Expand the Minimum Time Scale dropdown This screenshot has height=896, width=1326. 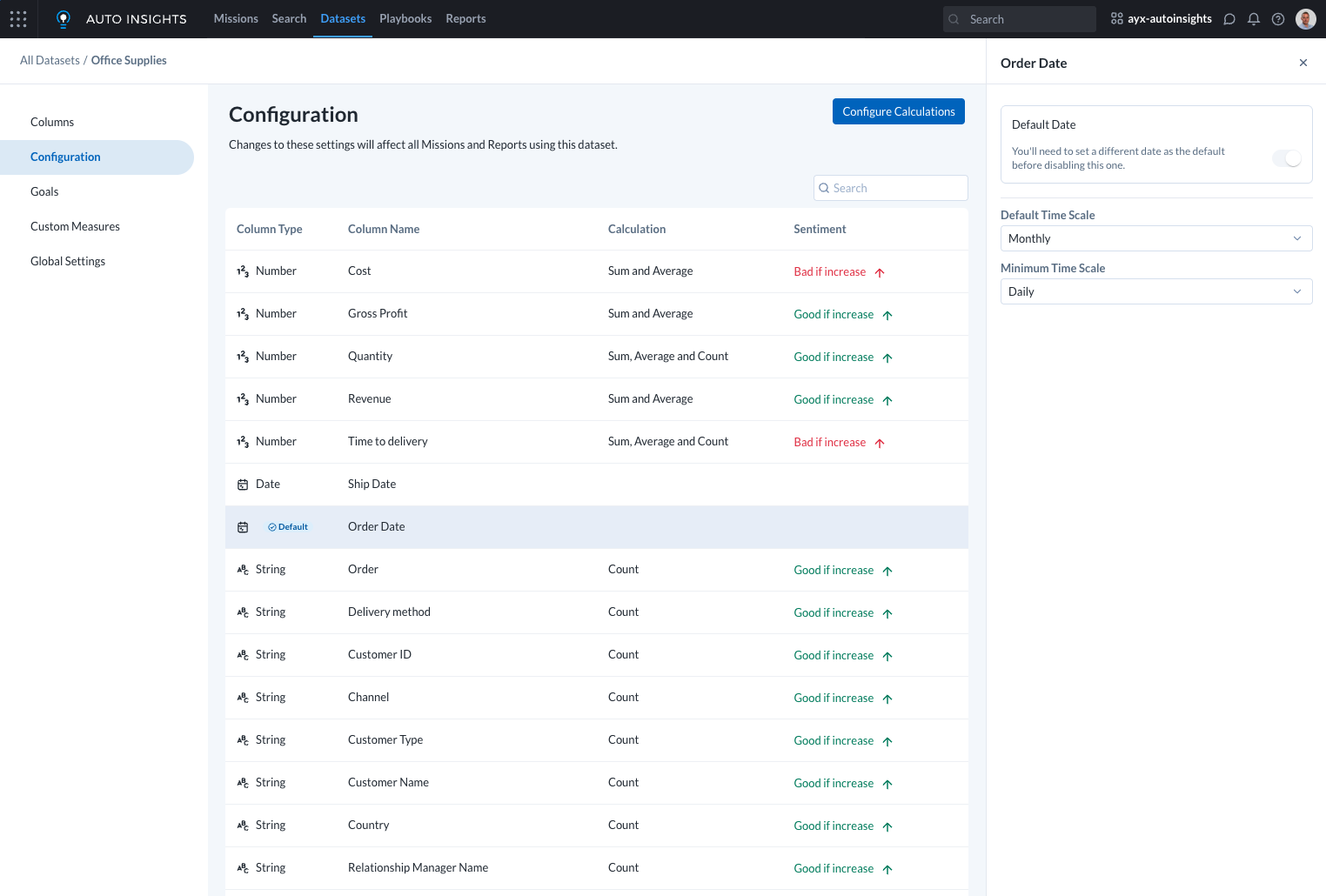click(1155, 291)
